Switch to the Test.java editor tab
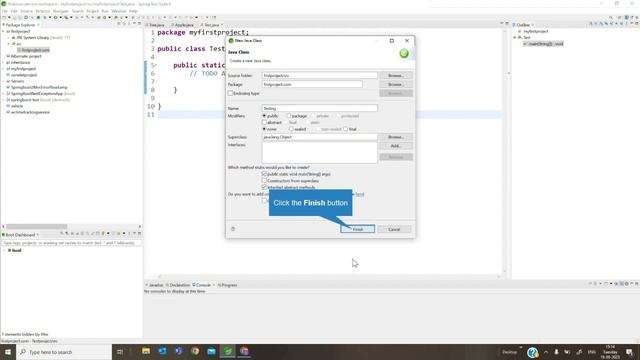Image resolution: width=640 pixels, height=360 pixels. (211, 25)
